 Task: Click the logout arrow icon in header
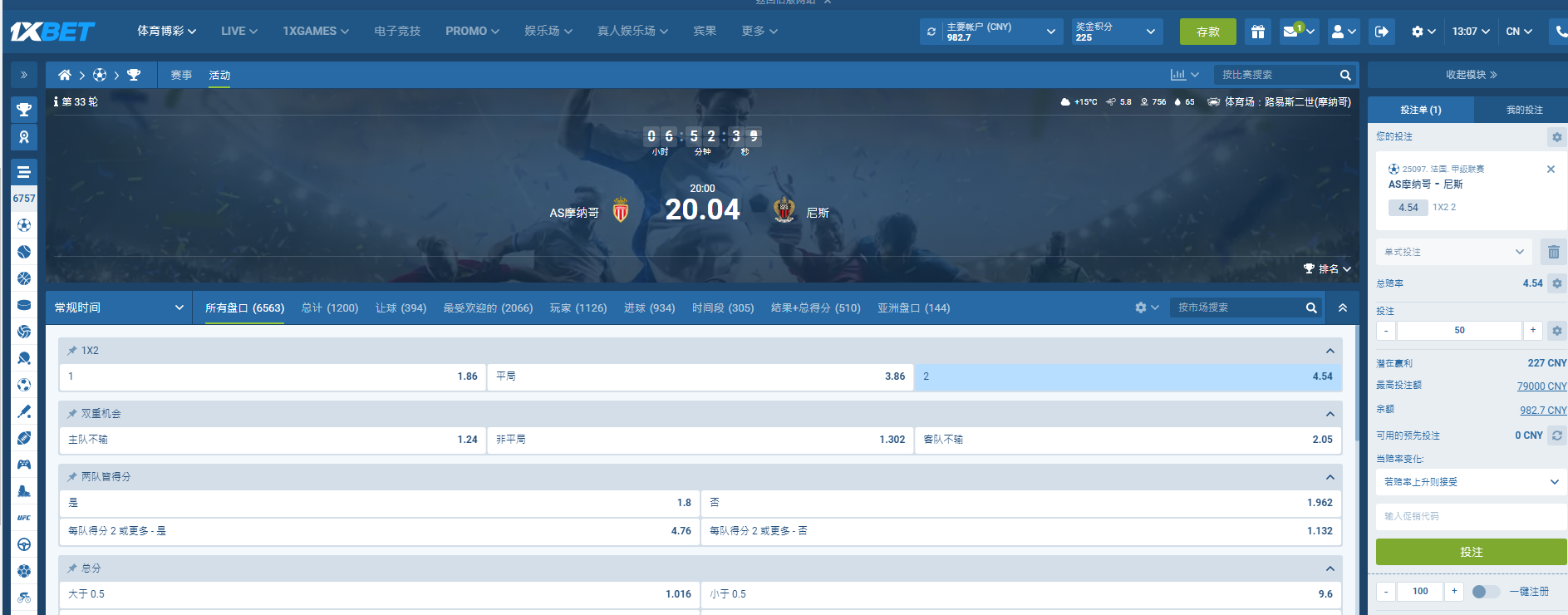[1381, 32]
